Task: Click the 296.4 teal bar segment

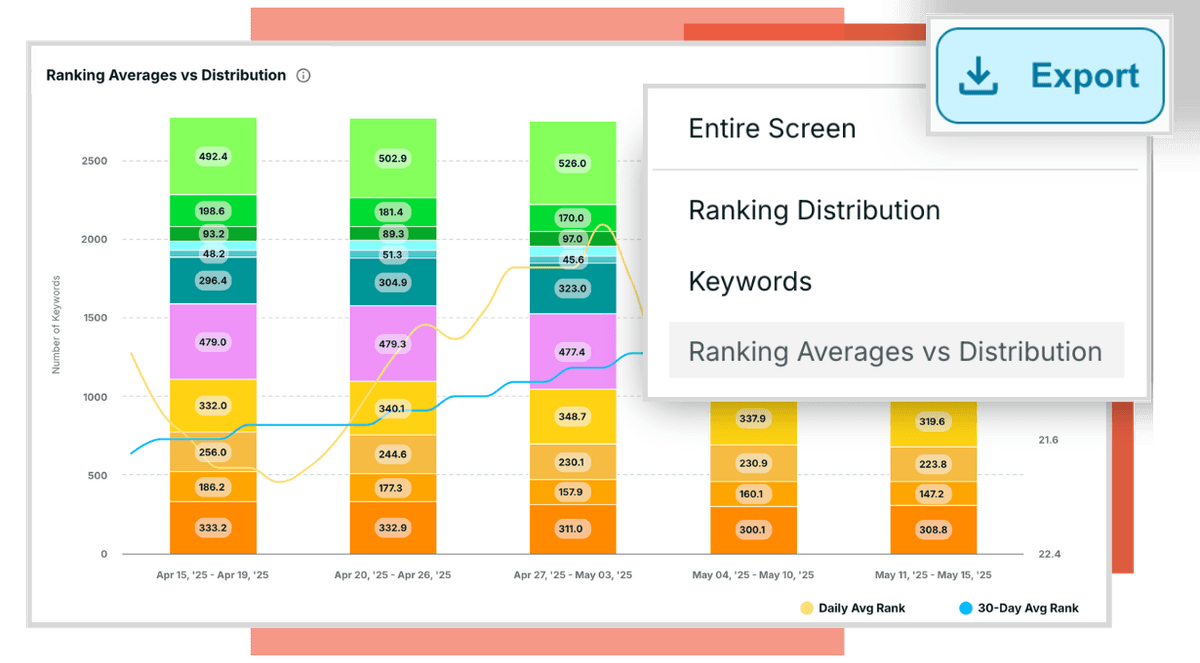Action: coord(213,281)
